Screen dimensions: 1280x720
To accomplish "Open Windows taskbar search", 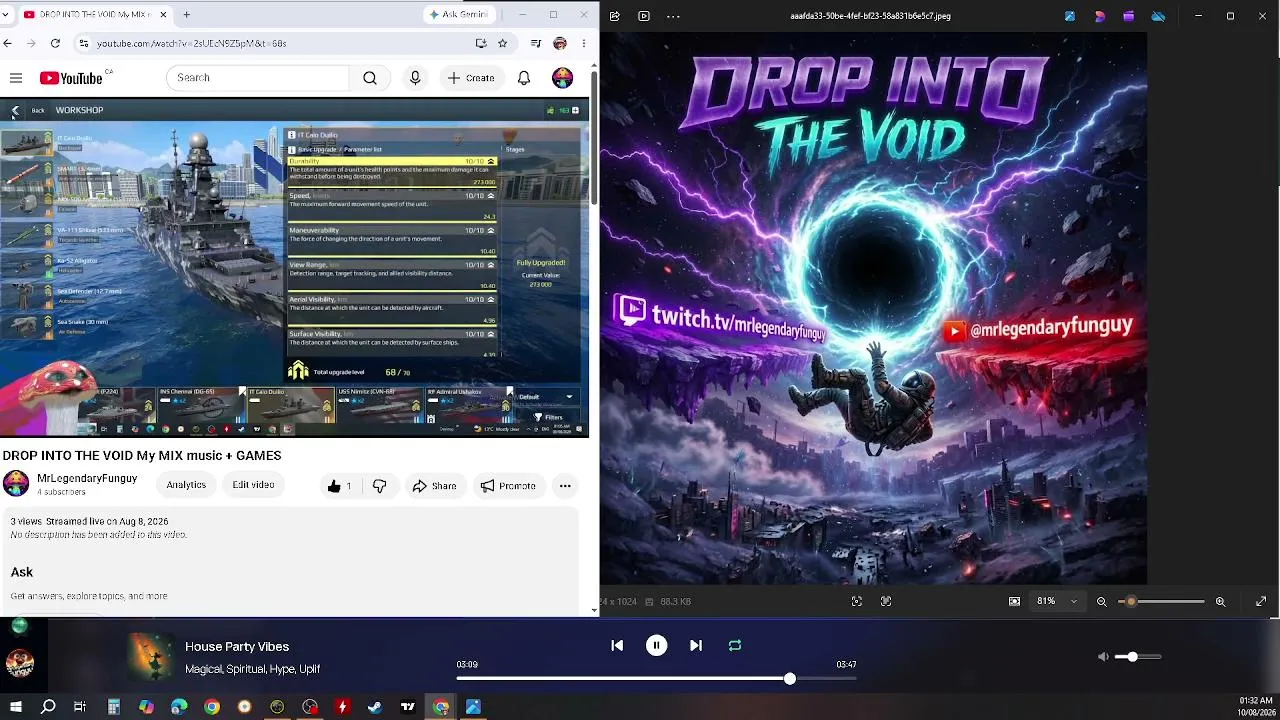I will (x=48, y=707).
